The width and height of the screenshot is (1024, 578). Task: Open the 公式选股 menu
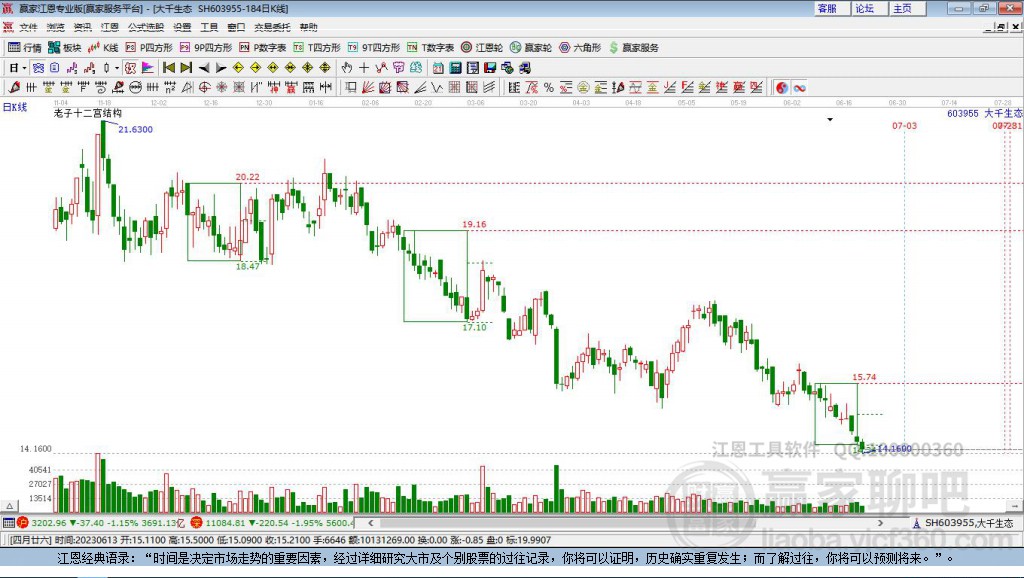pyautogui.click(x=146, y=27)
